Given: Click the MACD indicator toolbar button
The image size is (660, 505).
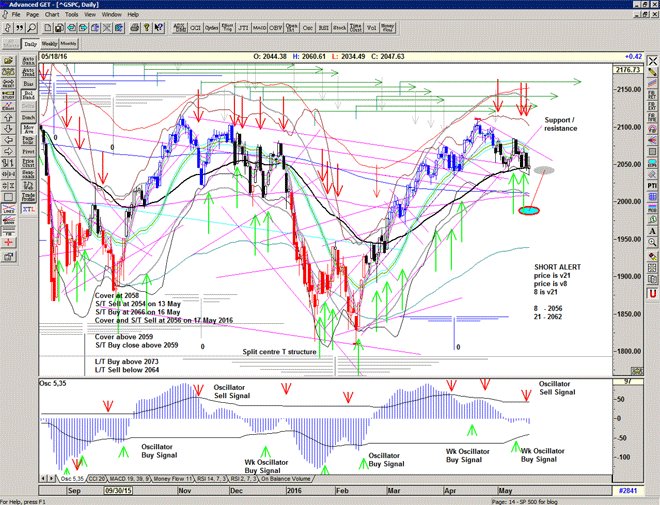Looking at the screenshot, I should point(258,28).
